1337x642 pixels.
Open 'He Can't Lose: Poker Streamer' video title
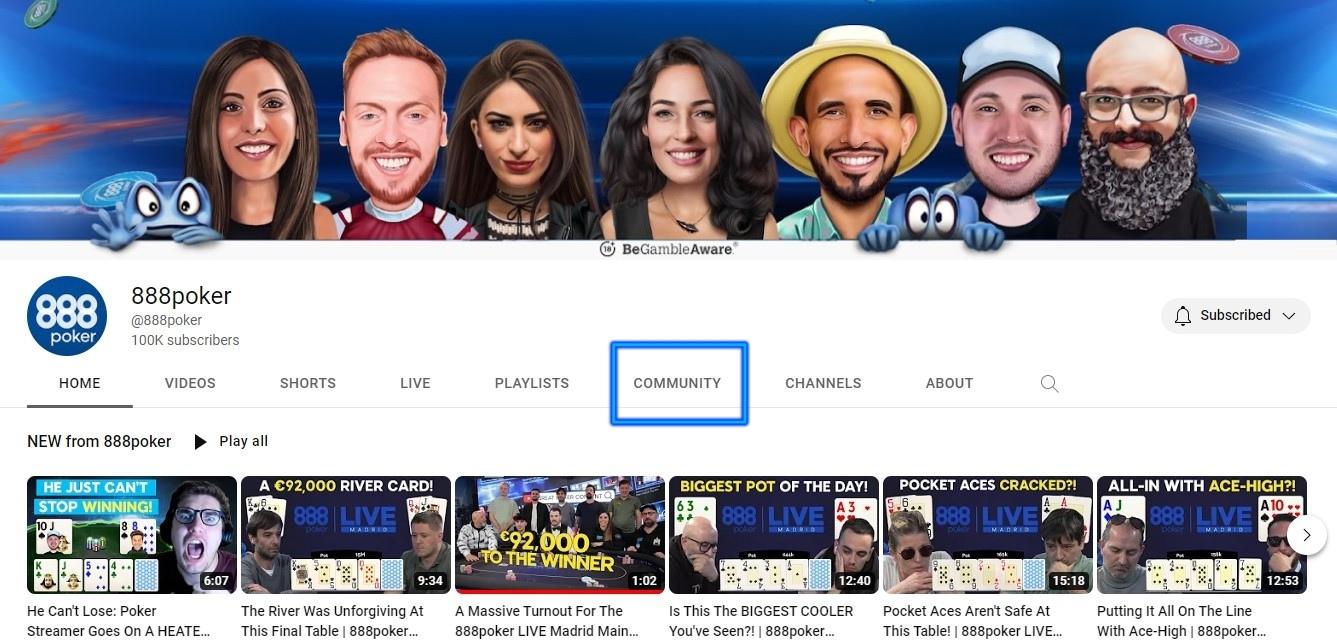point(118,620)
